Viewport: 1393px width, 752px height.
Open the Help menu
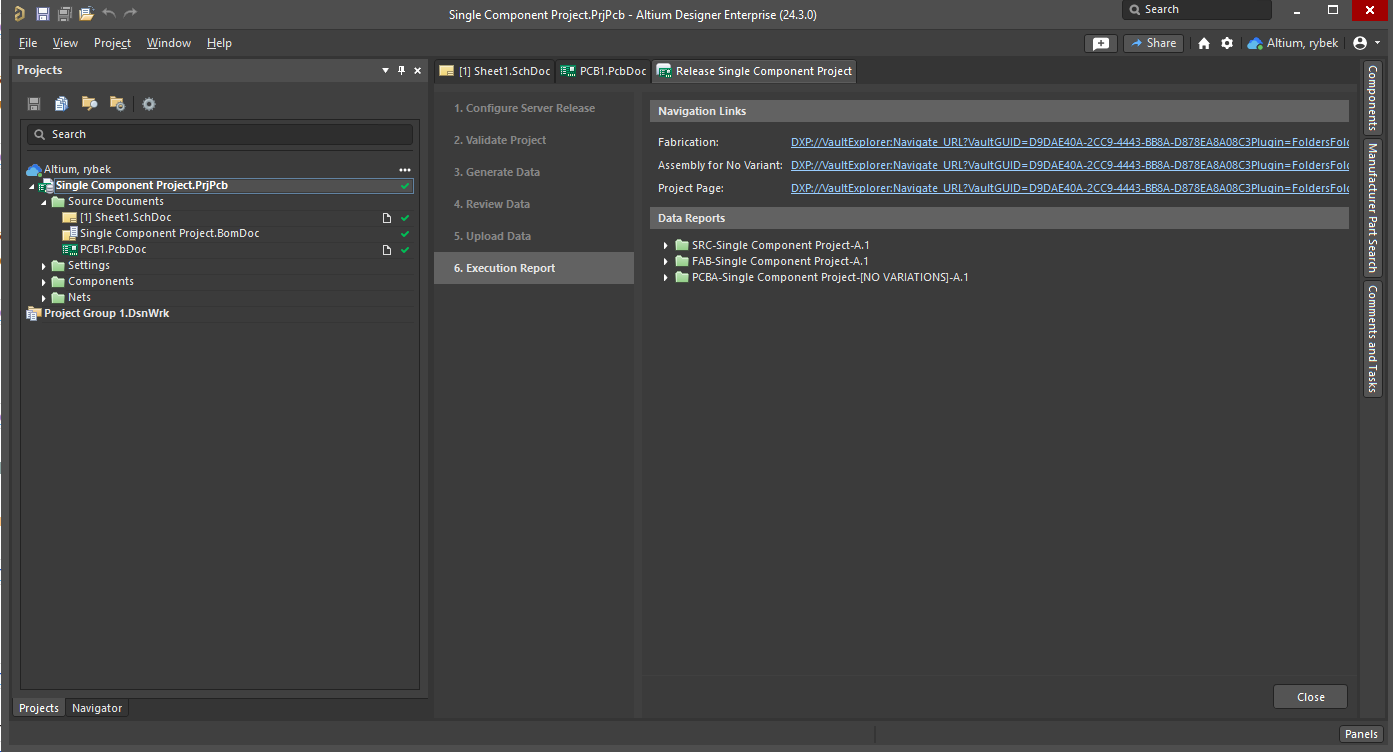tap(219, 43)
